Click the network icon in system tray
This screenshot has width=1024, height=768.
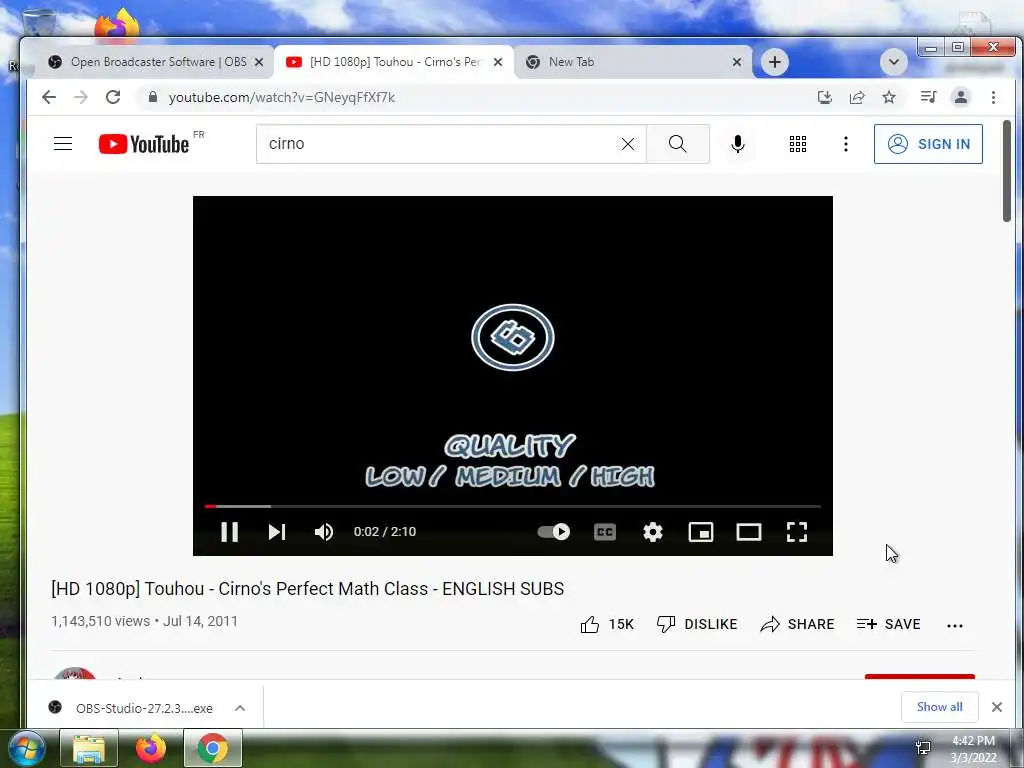pyautogui.click(x=923, y=748)
